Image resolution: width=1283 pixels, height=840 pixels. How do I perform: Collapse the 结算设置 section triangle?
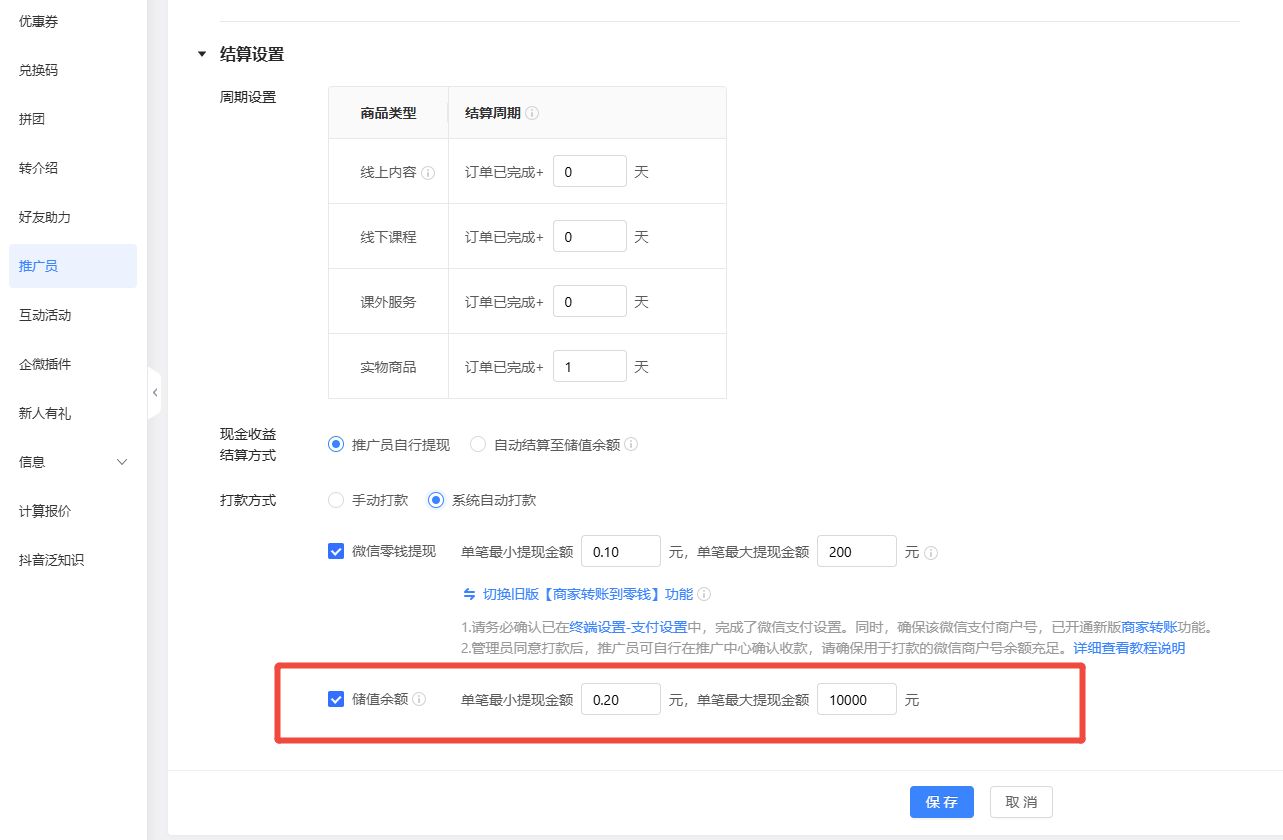(202, 55)
